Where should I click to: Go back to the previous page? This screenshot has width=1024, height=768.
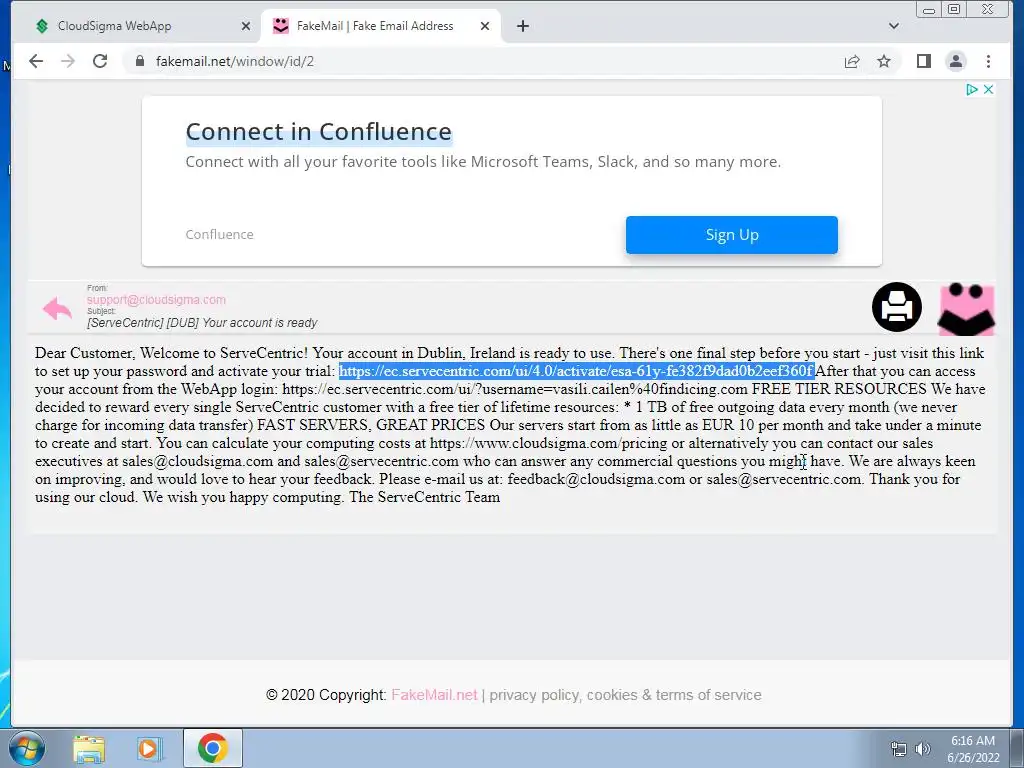click(36, 61)
